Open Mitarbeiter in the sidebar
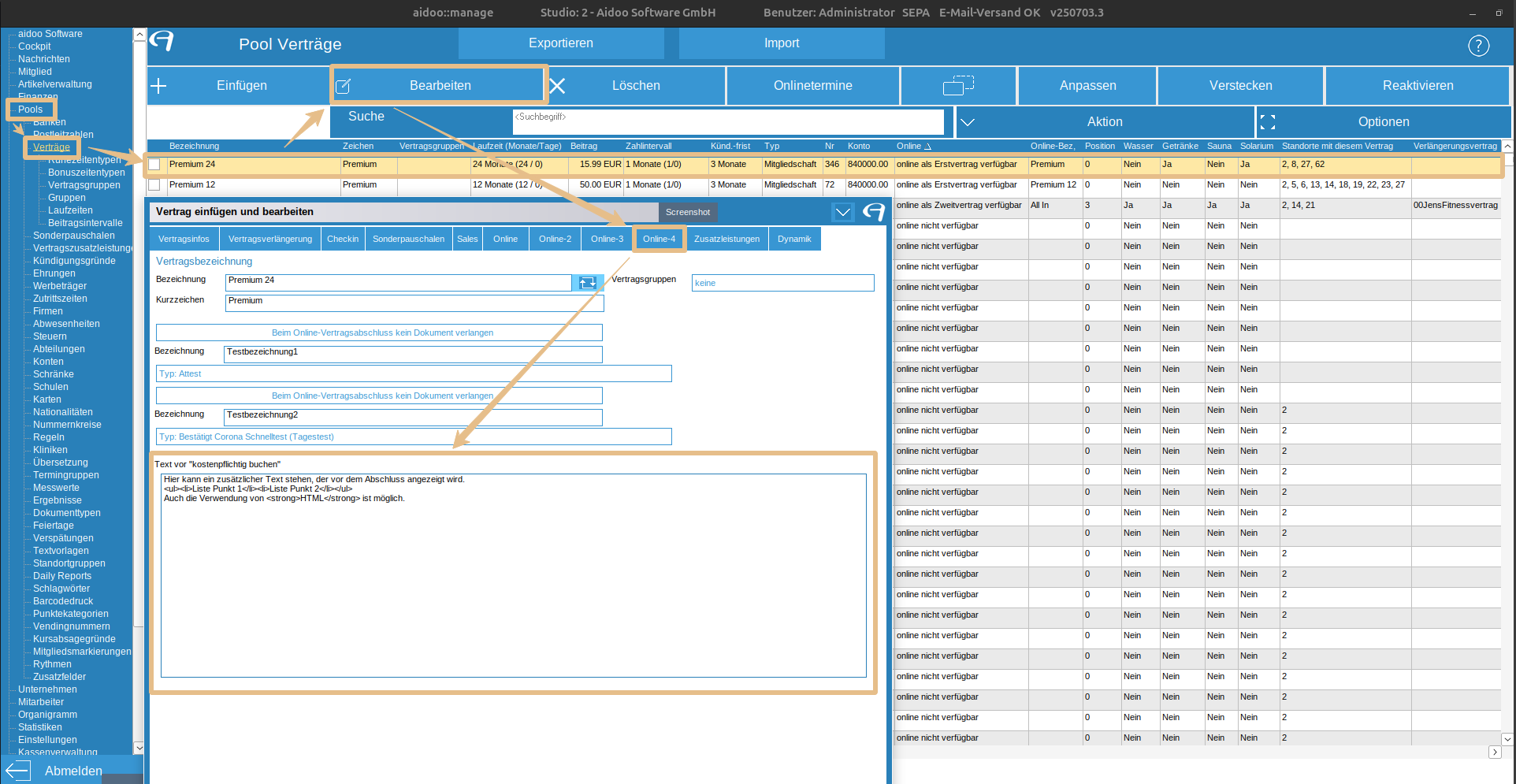 41,702
